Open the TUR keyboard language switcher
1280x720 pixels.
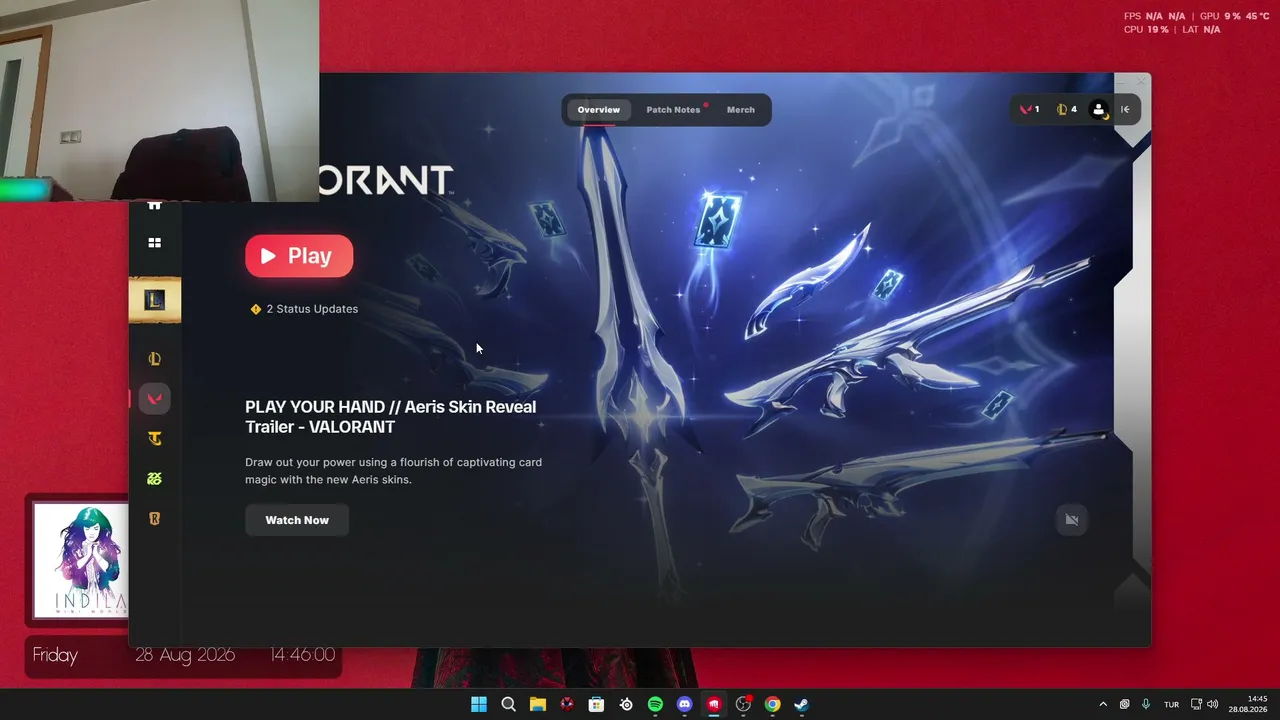1171,704
